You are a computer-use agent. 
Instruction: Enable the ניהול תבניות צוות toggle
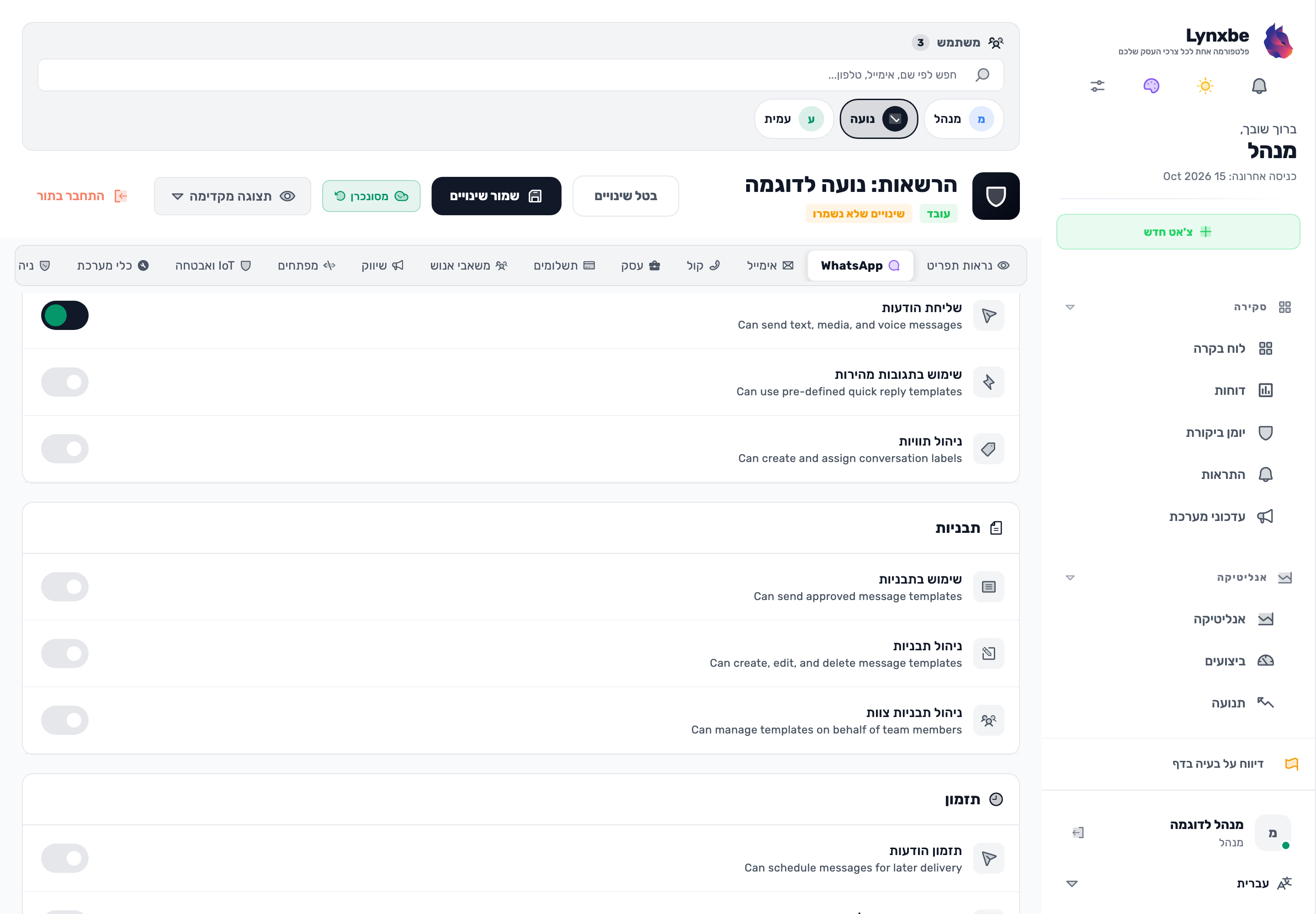pos(65,720)
